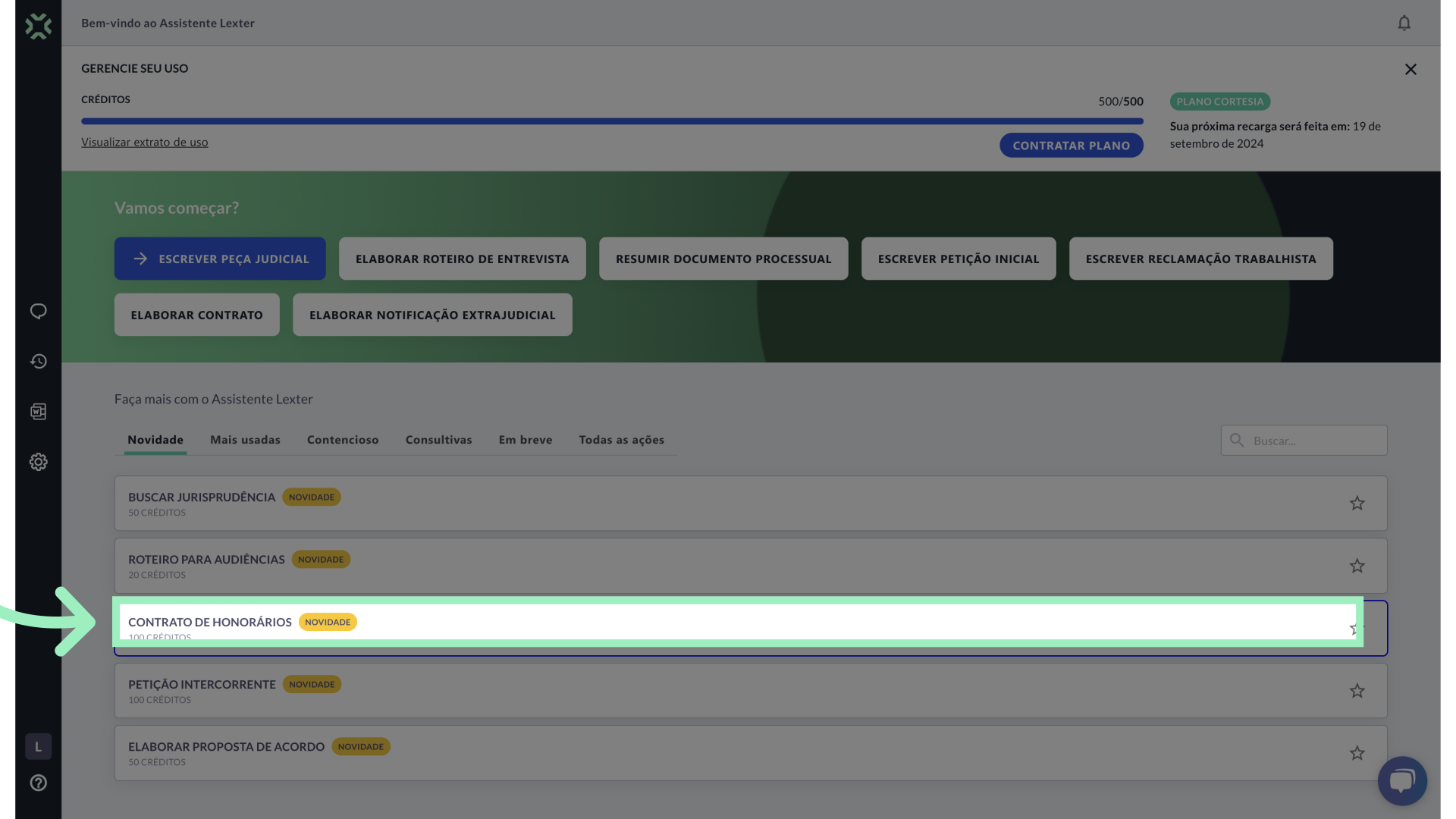Open the support chat widget bubble
This screenshot has width=1456, height=819.
(1401, 780)
